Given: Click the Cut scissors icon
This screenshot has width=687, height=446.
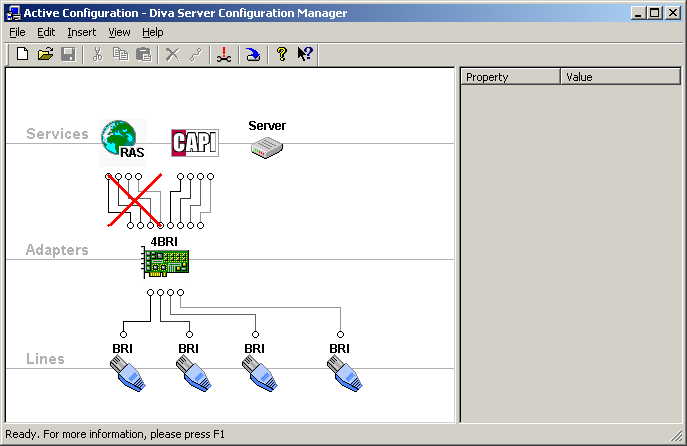Looking at the screenshot, I should point(97,54).
